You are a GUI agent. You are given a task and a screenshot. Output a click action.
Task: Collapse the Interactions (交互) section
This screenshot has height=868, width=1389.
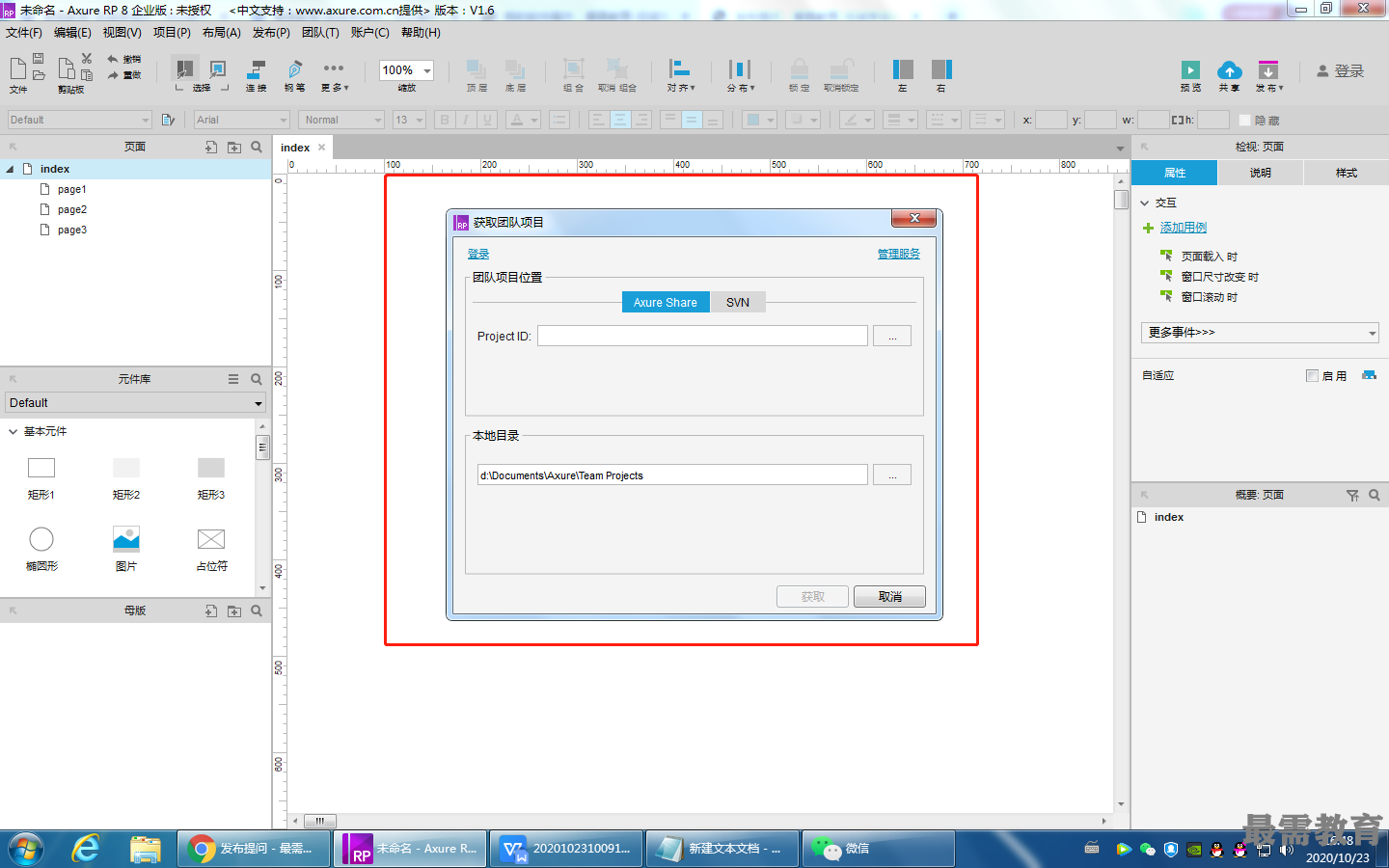[x=1145, y=203]
